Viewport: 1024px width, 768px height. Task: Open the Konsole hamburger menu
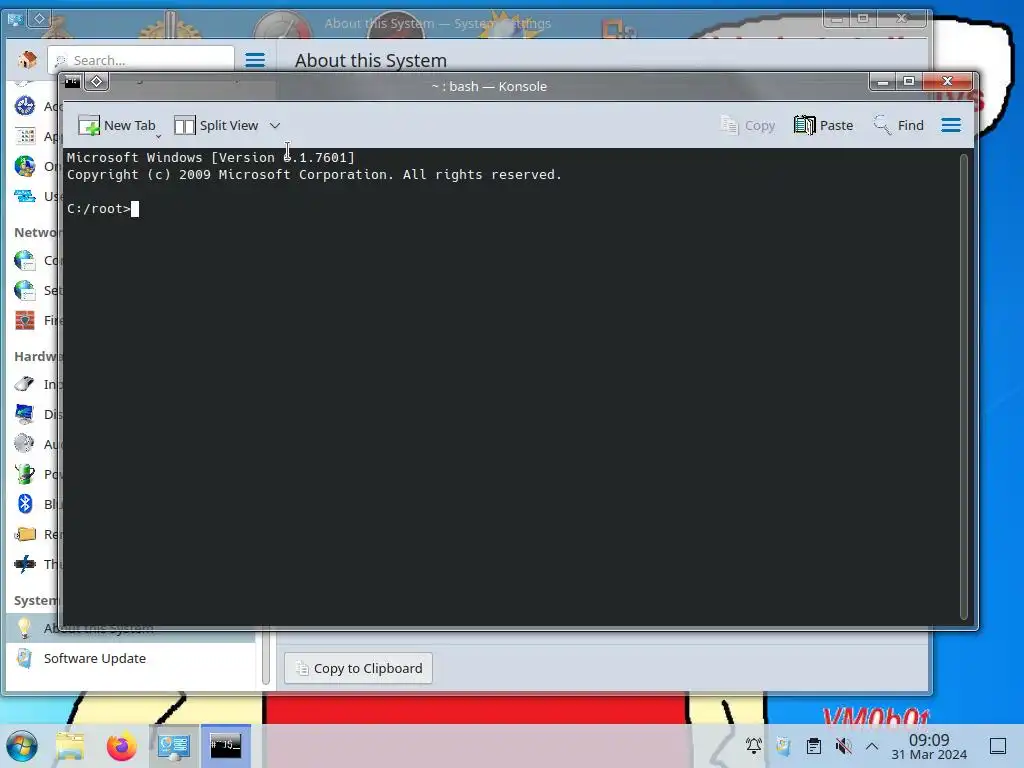(x=951, y=125)
